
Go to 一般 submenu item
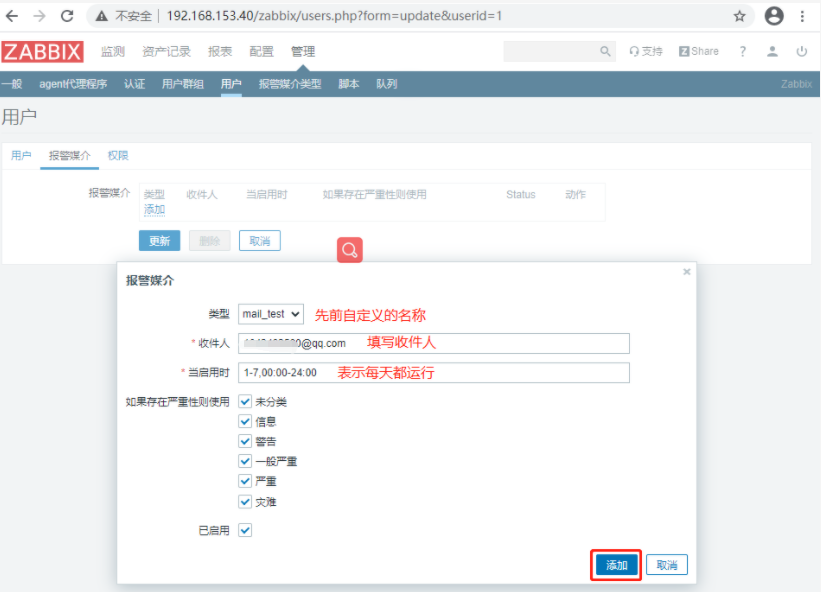tap(12, 84)
